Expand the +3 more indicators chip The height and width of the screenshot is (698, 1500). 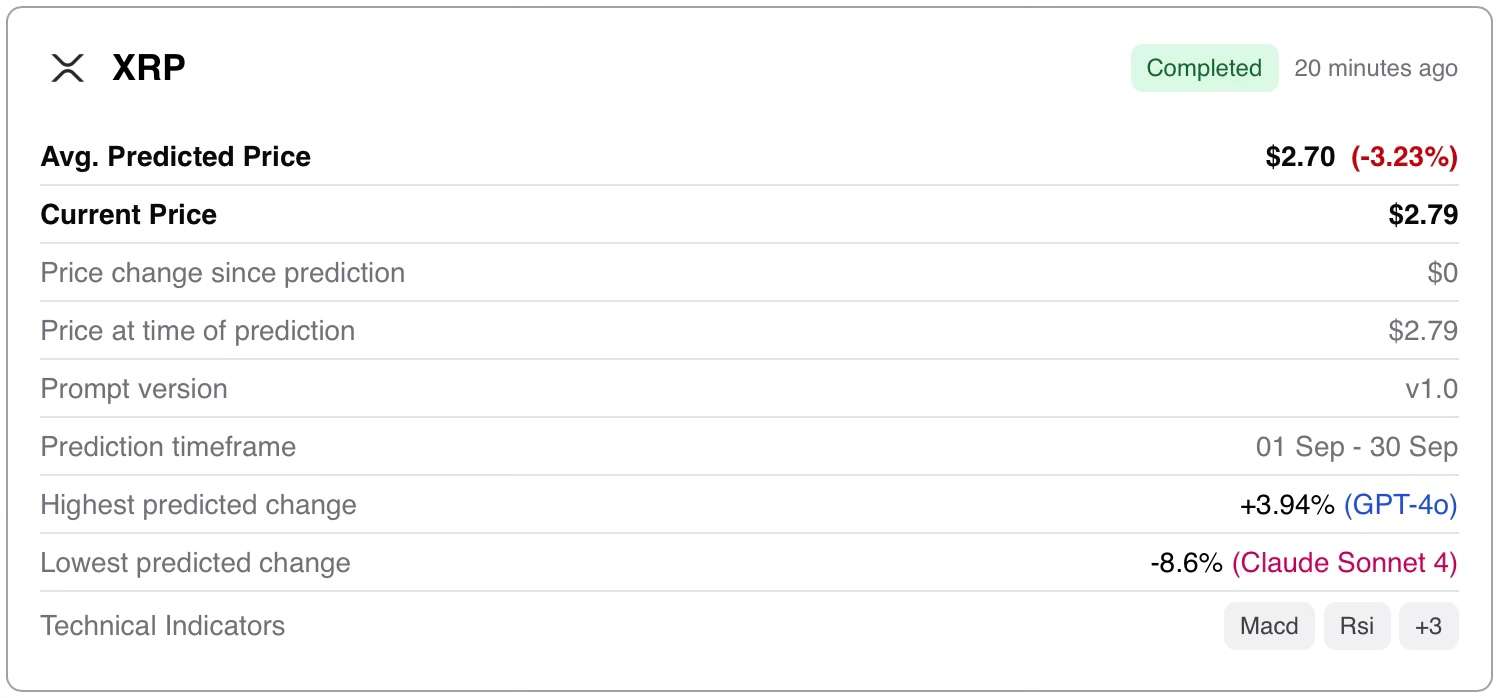tap(1428, 626)
